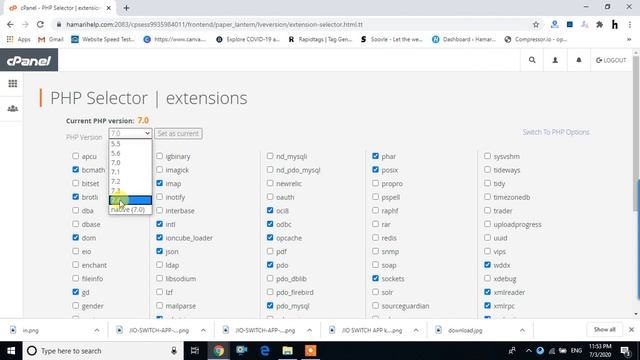The width and height of the screenshot is (640, 360).
Task: Click the LOGOUT button
Action: [611, 60]
